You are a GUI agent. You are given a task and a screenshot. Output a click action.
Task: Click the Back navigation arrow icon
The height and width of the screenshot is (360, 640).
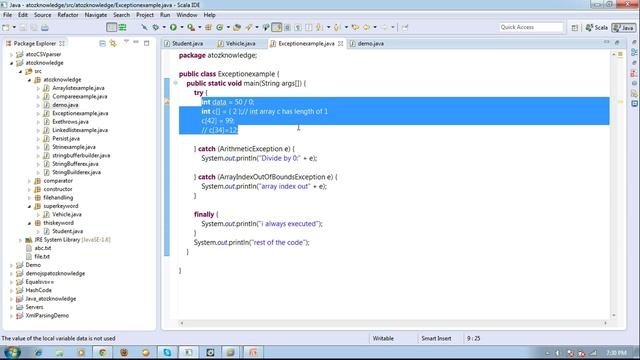click(367, 27)
